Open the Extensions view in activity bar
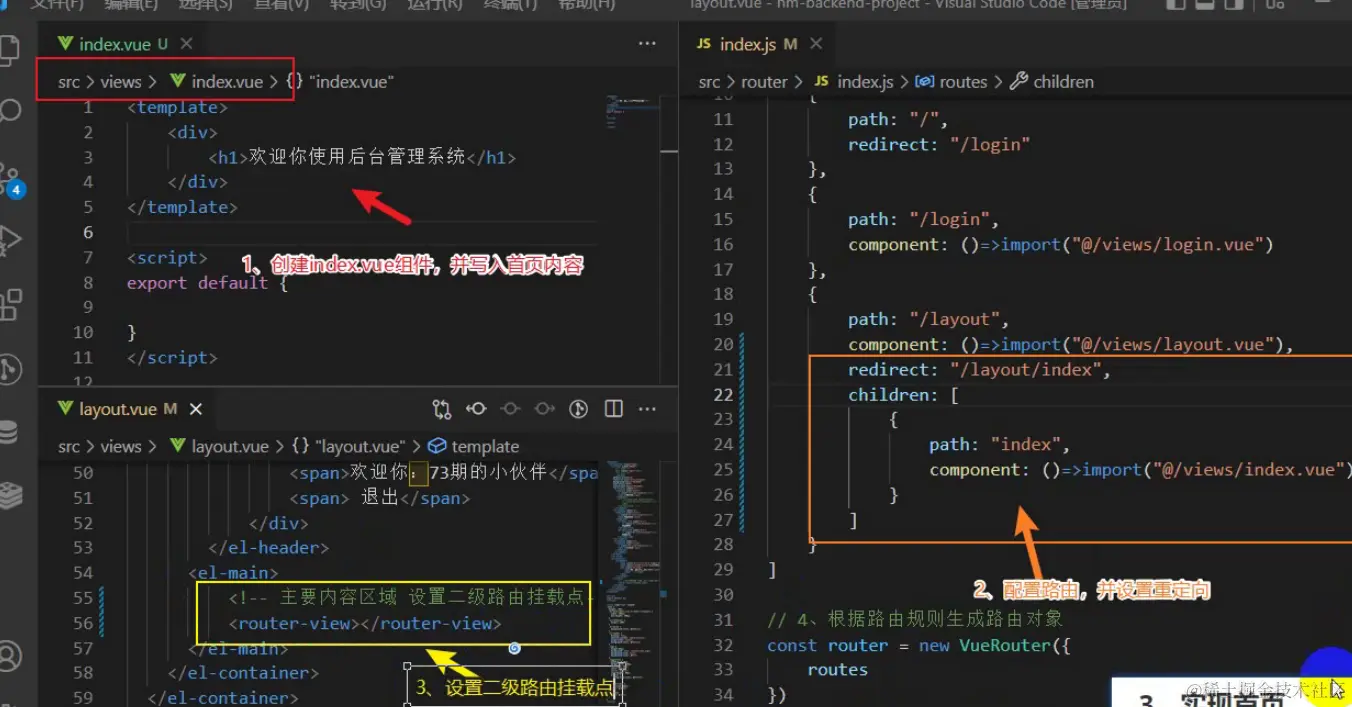The image size is (1352, 707). 10,304
